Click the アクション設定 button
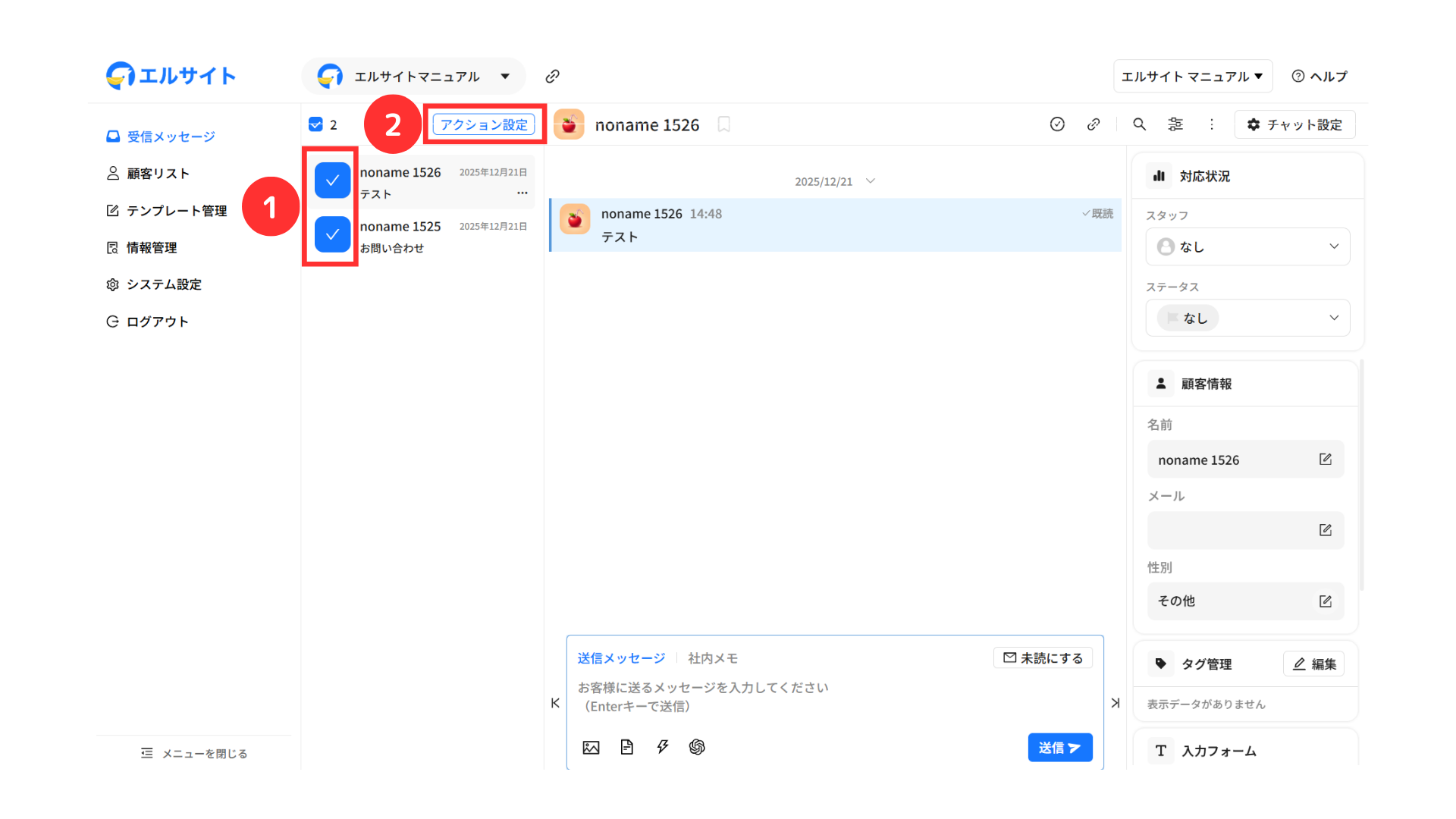The height and width of the screenshot is (819, 1456). [484, 124]
